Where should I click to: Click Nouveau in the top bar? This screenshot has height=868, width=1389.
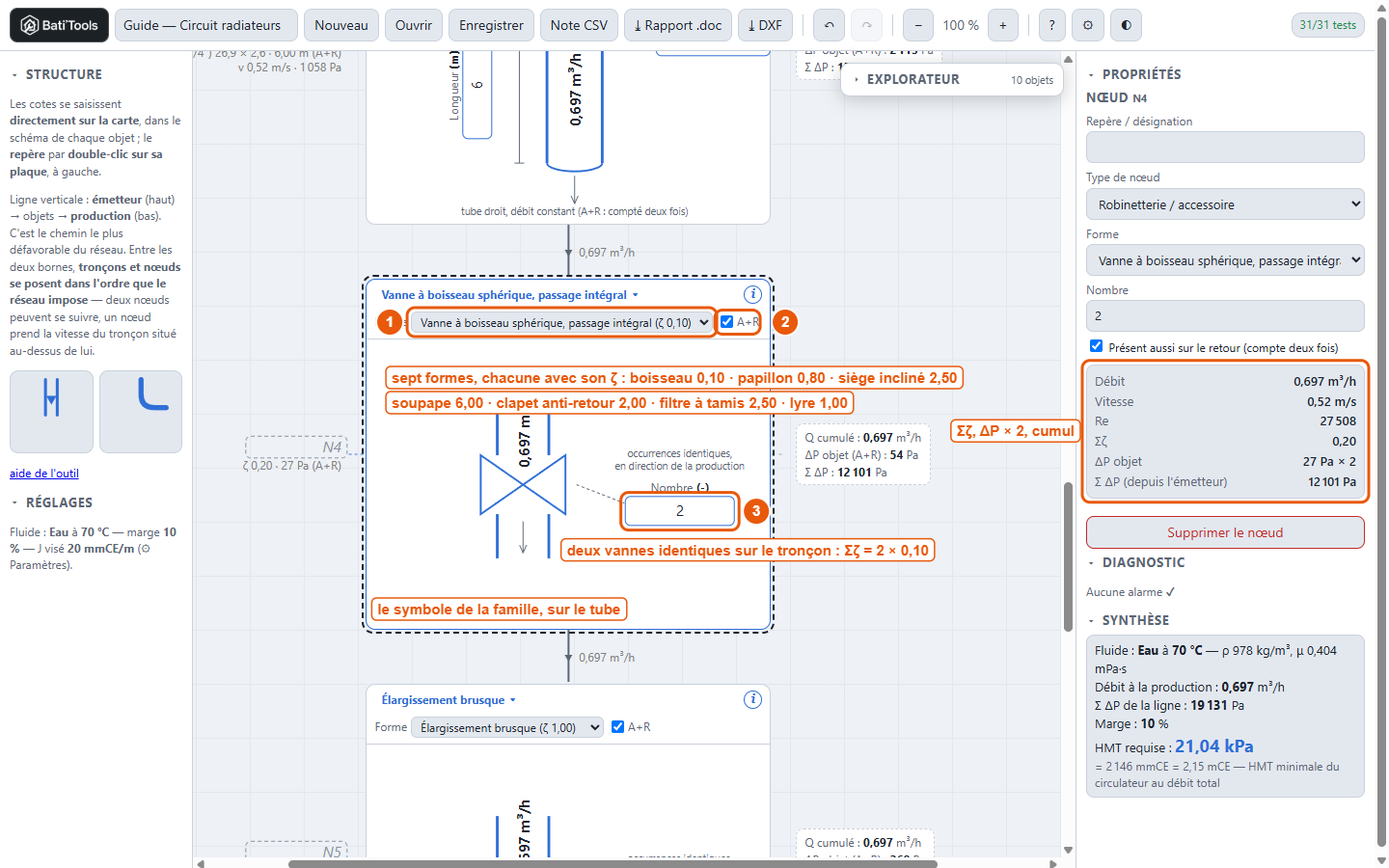341,25
